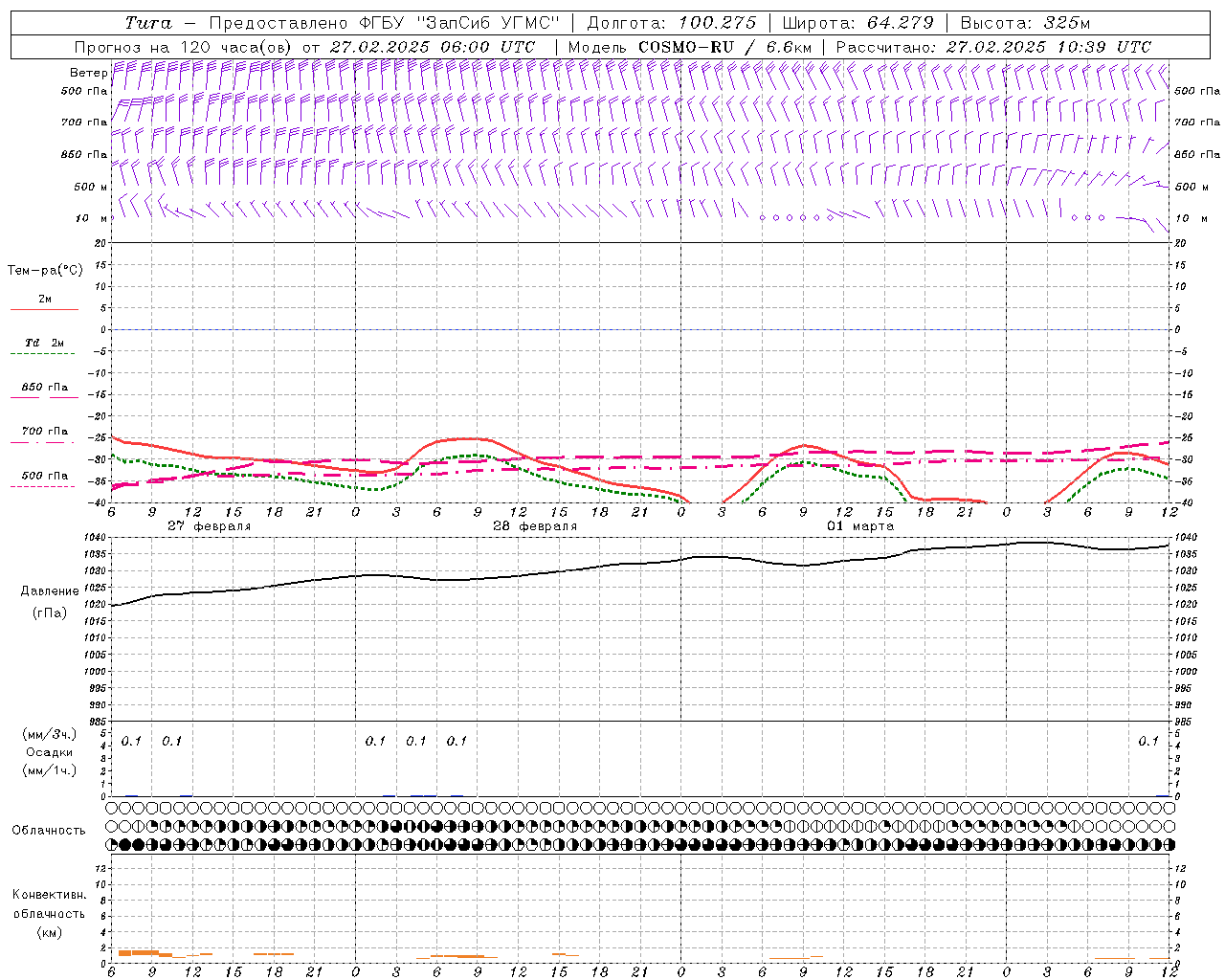Click the "(мм/3ч.)" precipitation unit label
This screenshot has height=980, width=1225.
click(49, 734)
